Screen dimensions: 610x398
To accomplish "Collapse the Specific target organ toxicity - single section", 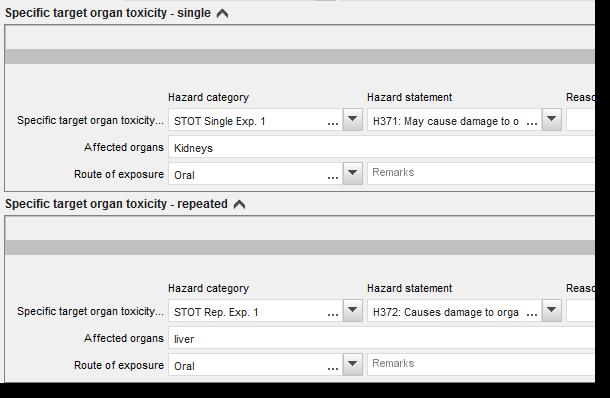I will coord(222,14).
